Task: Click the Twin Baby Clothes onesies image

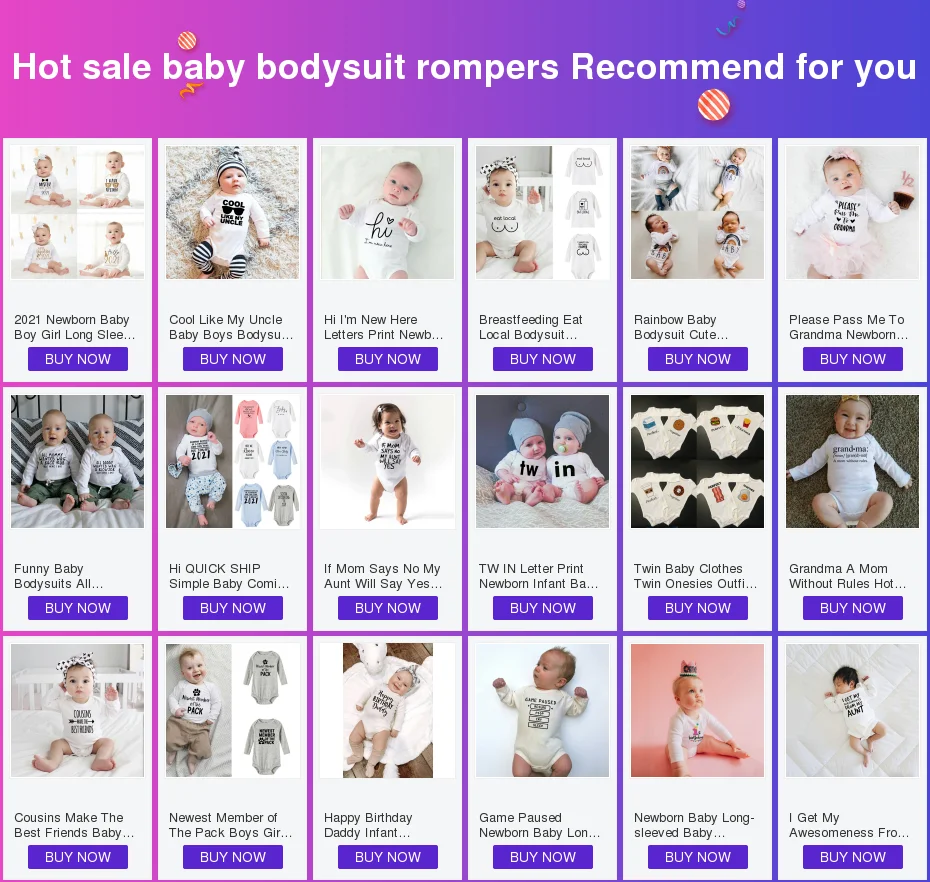Action: click(x=698, y=461)
